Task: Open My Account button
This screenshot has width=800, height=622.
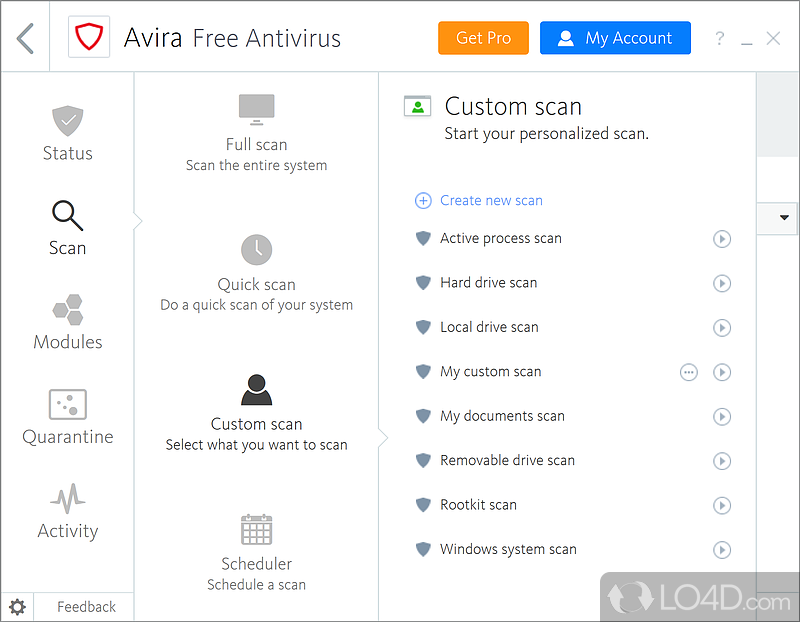Action: tap(615, 38)
